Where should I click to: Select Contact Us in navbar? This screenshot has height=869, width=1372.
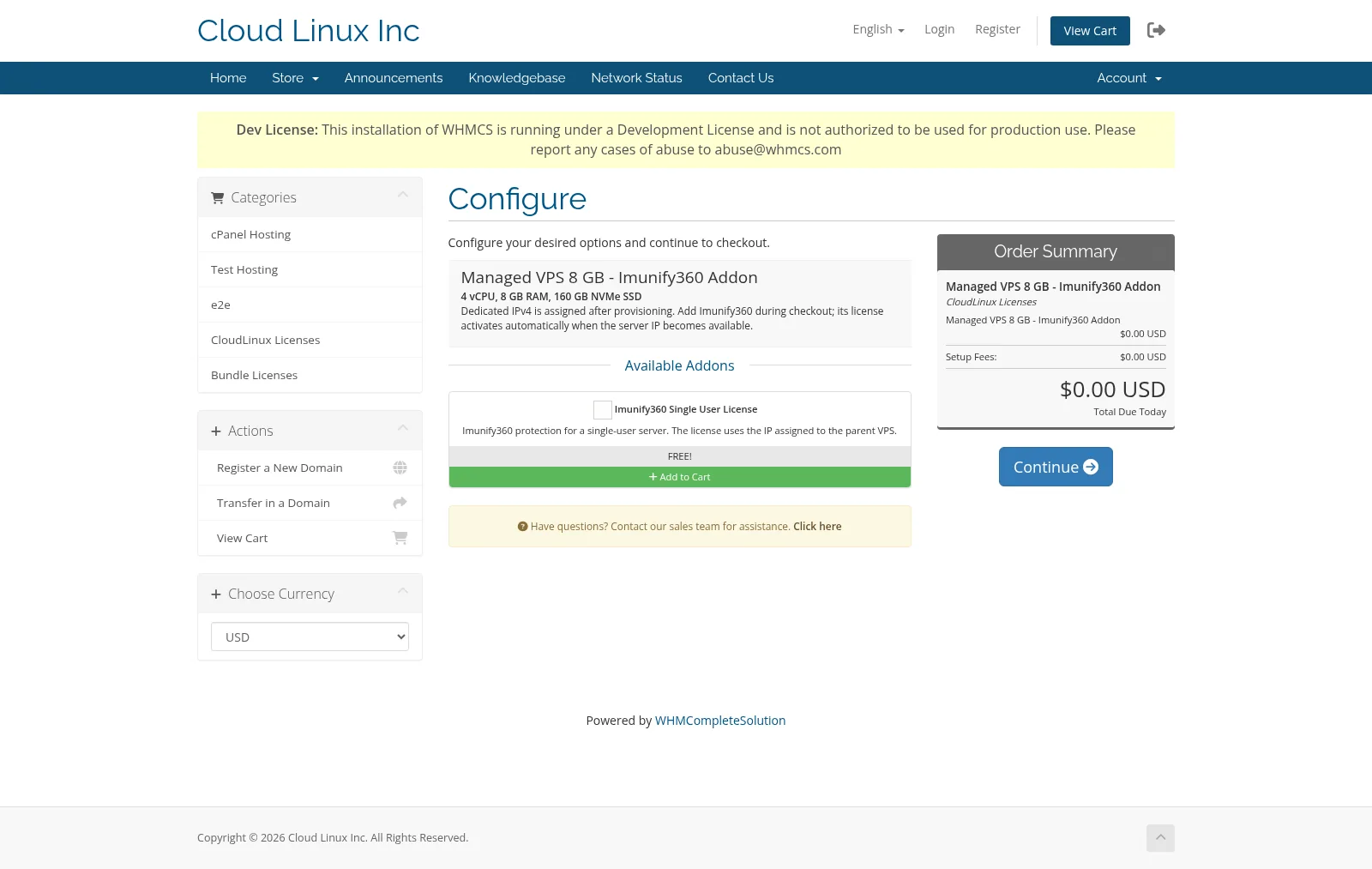coord(741,78)
